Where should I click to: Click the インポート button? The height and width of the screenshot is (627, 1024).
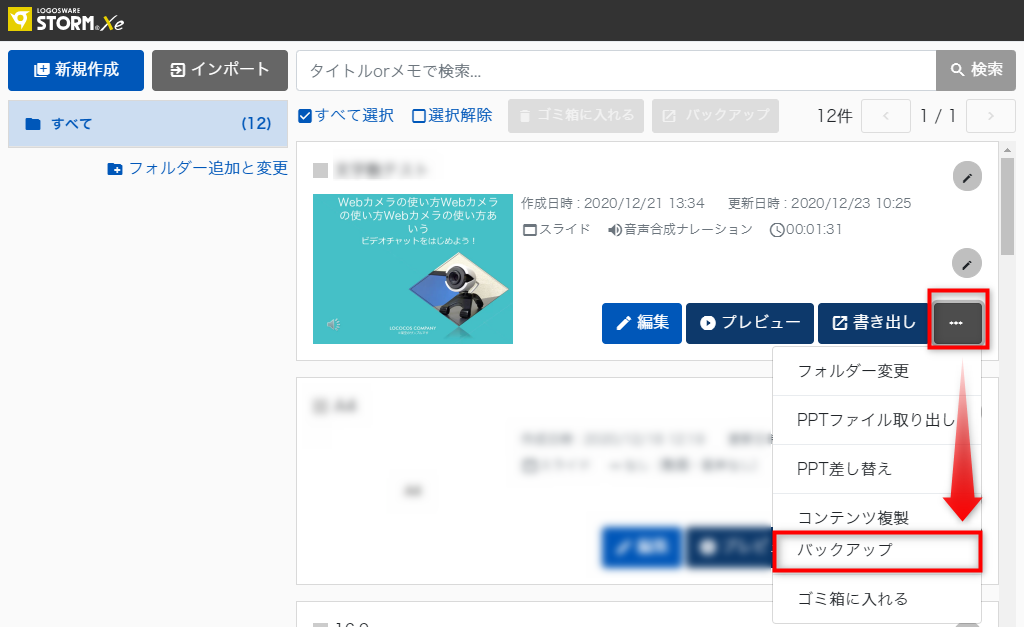point(220,70)
